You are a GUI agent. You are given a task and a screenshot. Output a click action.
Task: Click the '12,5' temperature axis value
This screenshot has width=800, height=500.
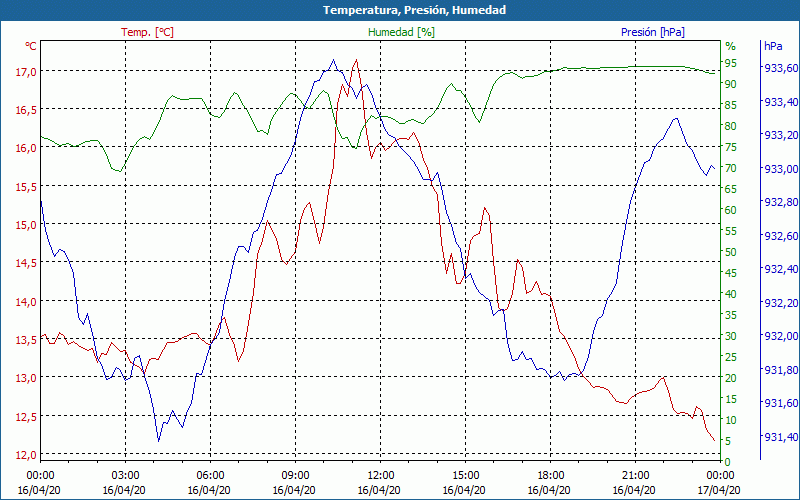pyautogui.click(x=26, y=417)
